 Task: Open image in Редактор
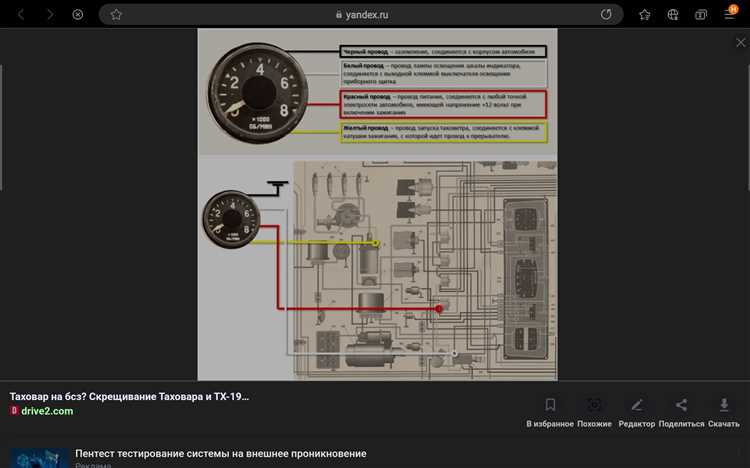(636, 410)
